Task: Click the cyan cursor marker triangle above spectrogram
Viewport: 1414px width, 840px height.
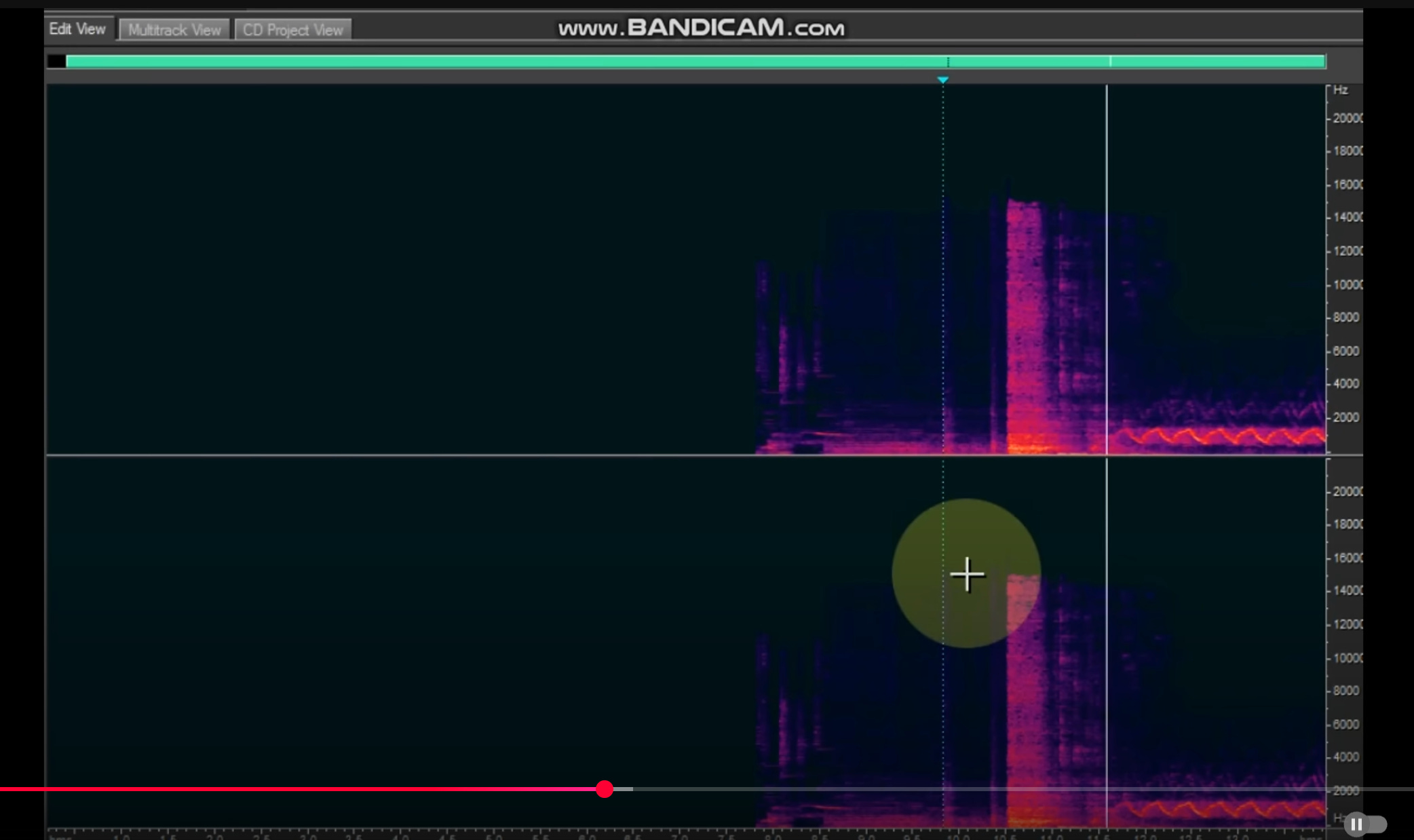Action: 942,80
